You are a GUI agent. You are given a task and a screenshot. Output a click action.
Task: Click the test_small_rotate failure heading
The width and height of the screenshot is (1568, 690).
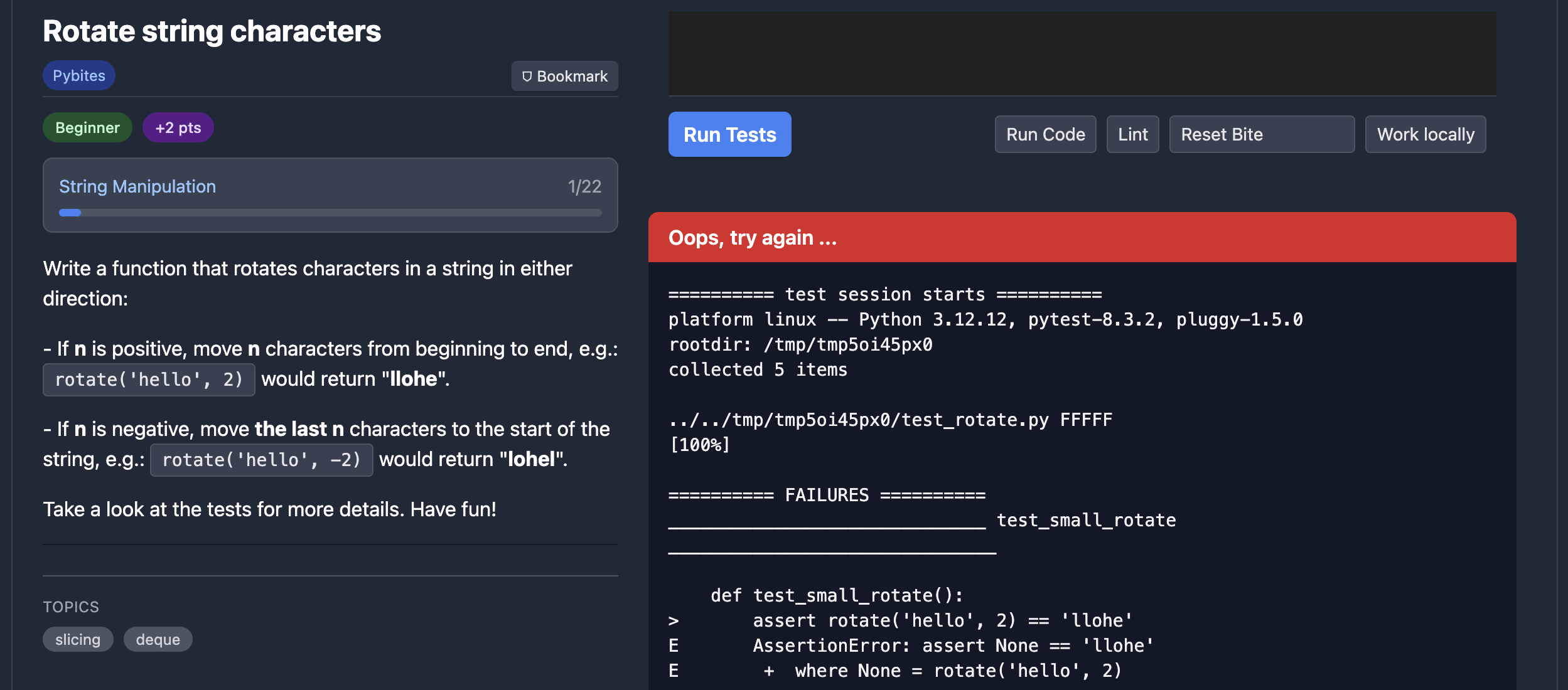coord(1086,520)
